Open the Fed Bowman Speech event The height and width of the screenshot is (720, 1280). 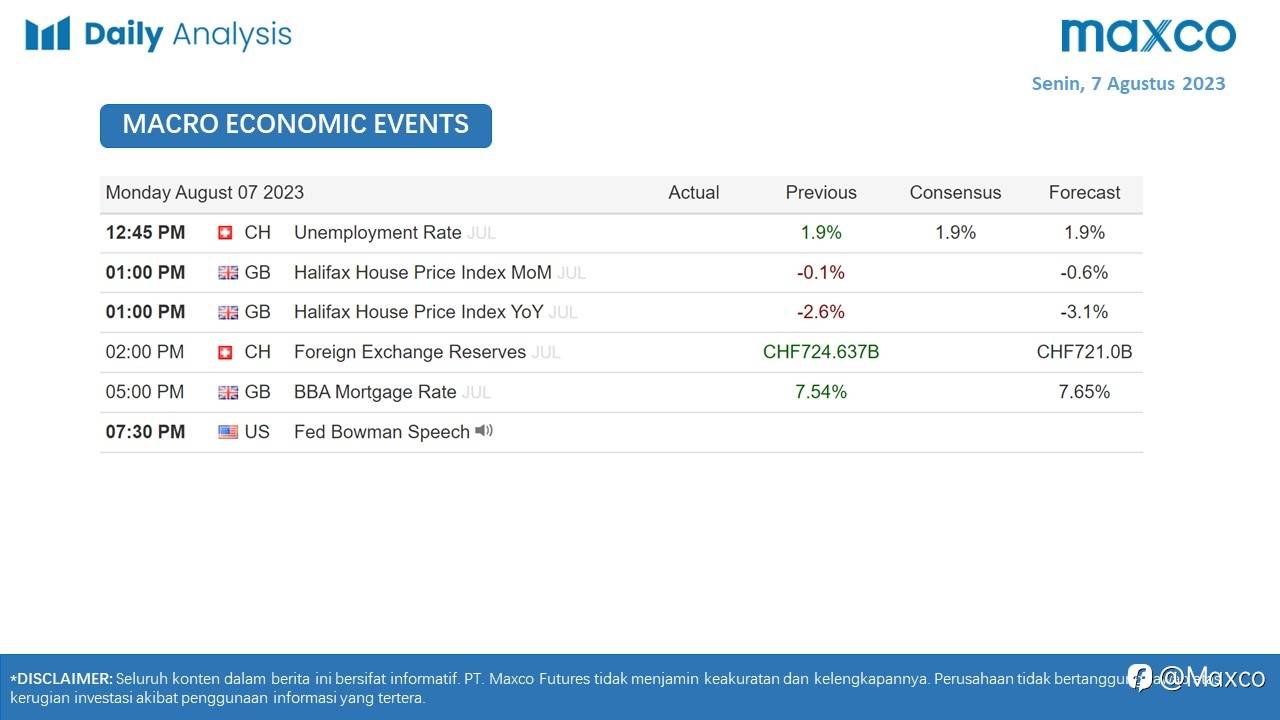(381, 433)
